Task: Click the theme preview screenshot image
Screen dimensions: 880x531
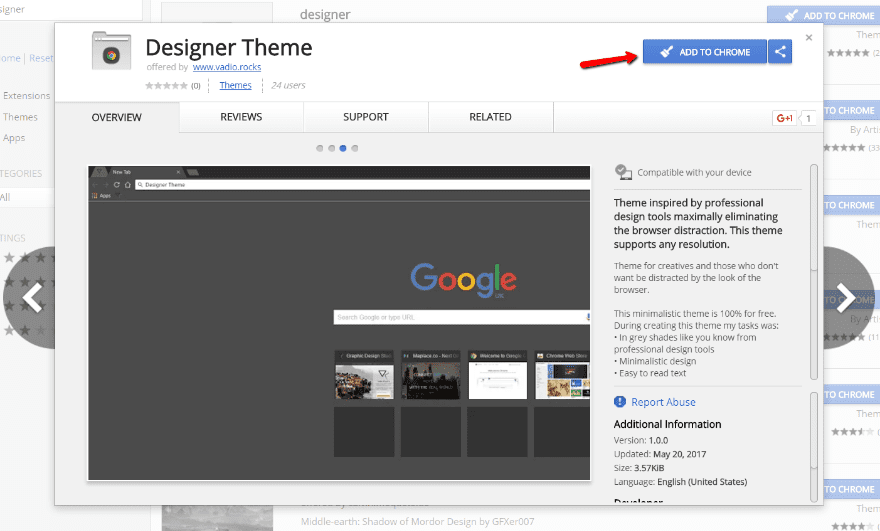Action: (339, 323)
